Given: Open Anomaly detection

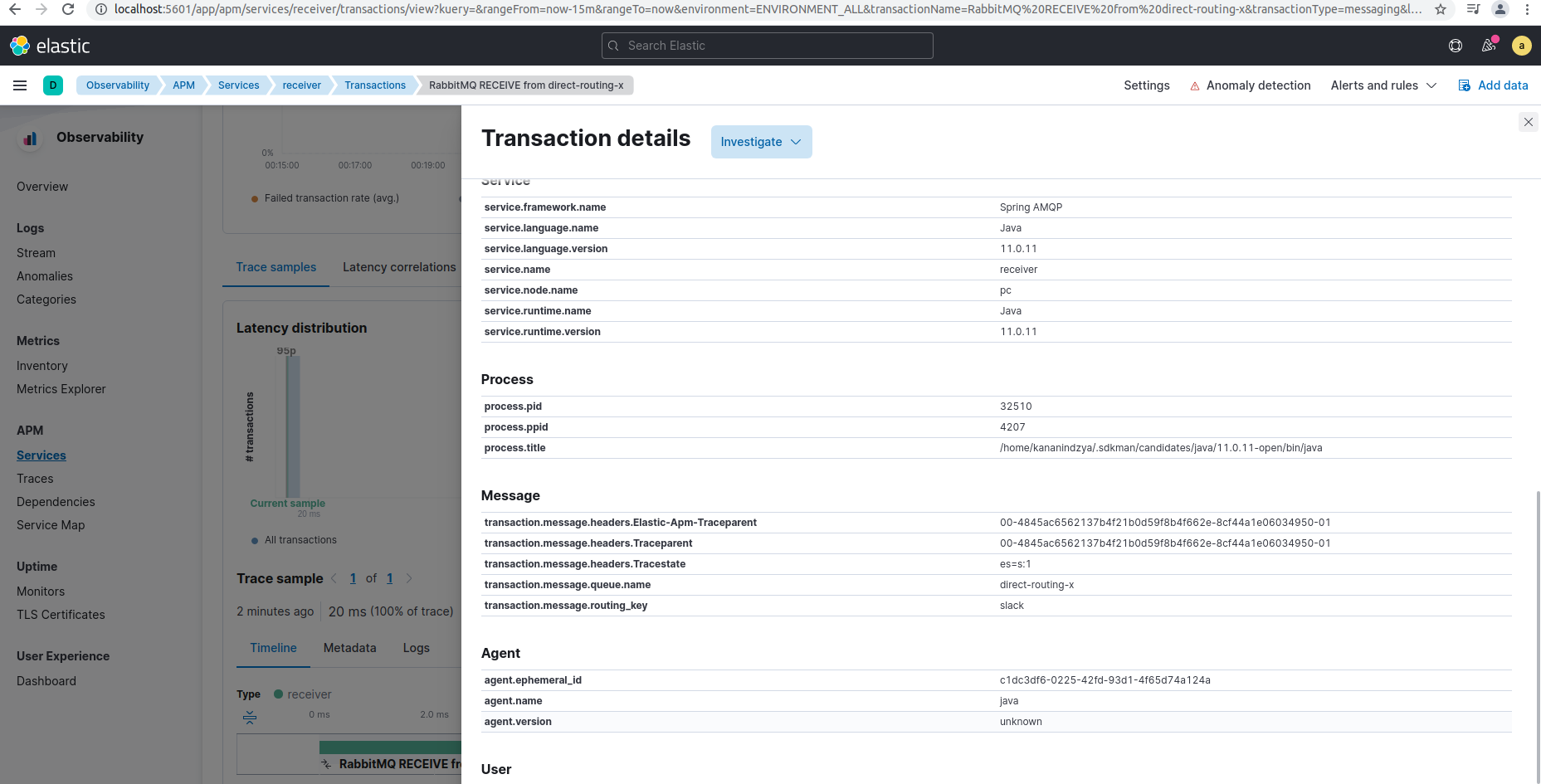Looking at the screenshot, I should tap(1250, 85).
